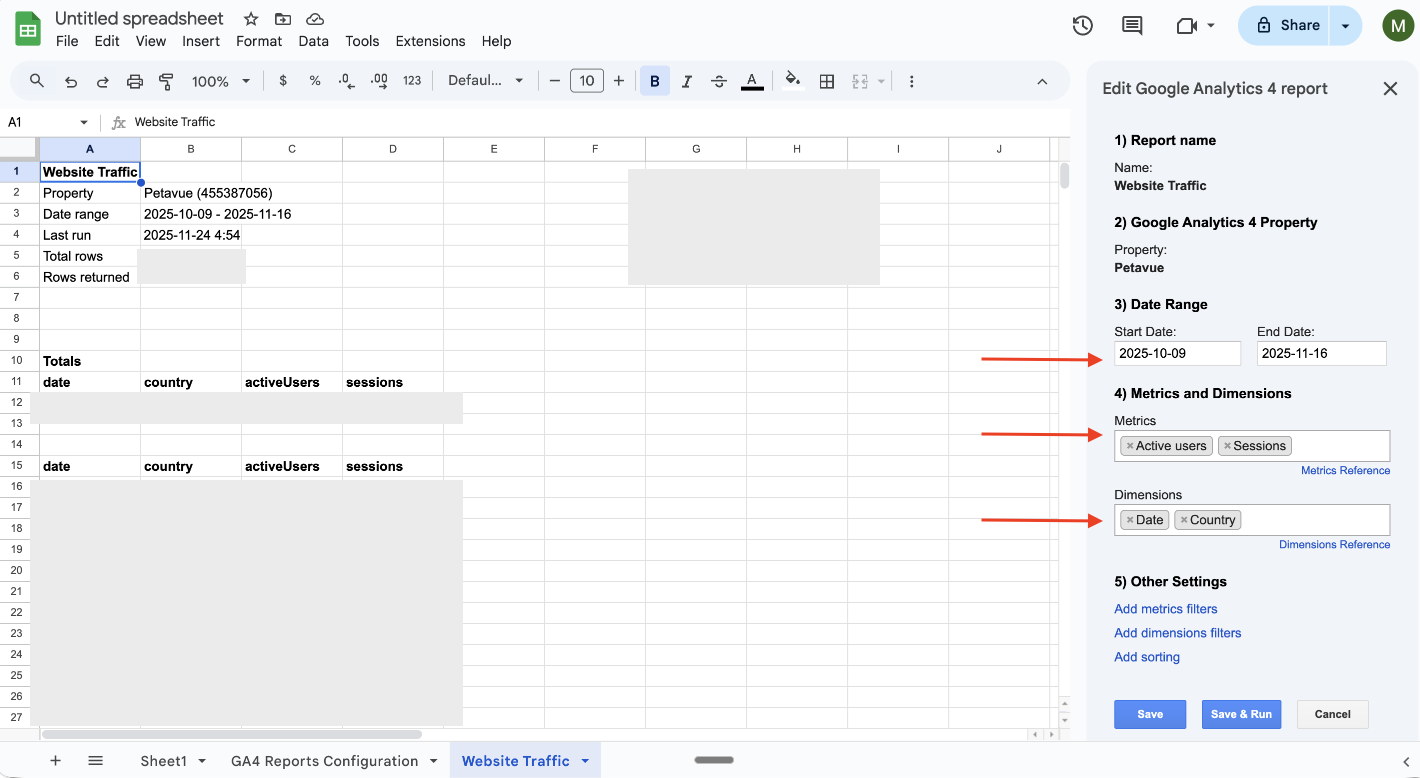The image size is (1420, 778).
Task: Open the text color picker
Action: [752, 81]
